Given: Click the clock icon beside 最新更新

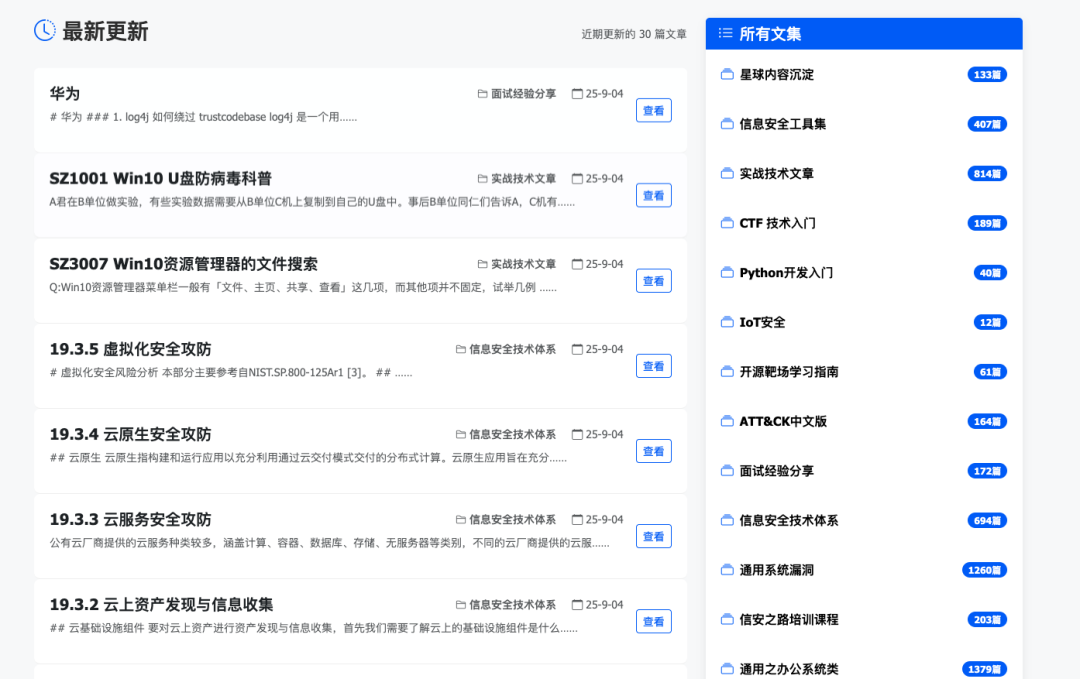Looking at the screenshot, I should click(x=45, y=30).
